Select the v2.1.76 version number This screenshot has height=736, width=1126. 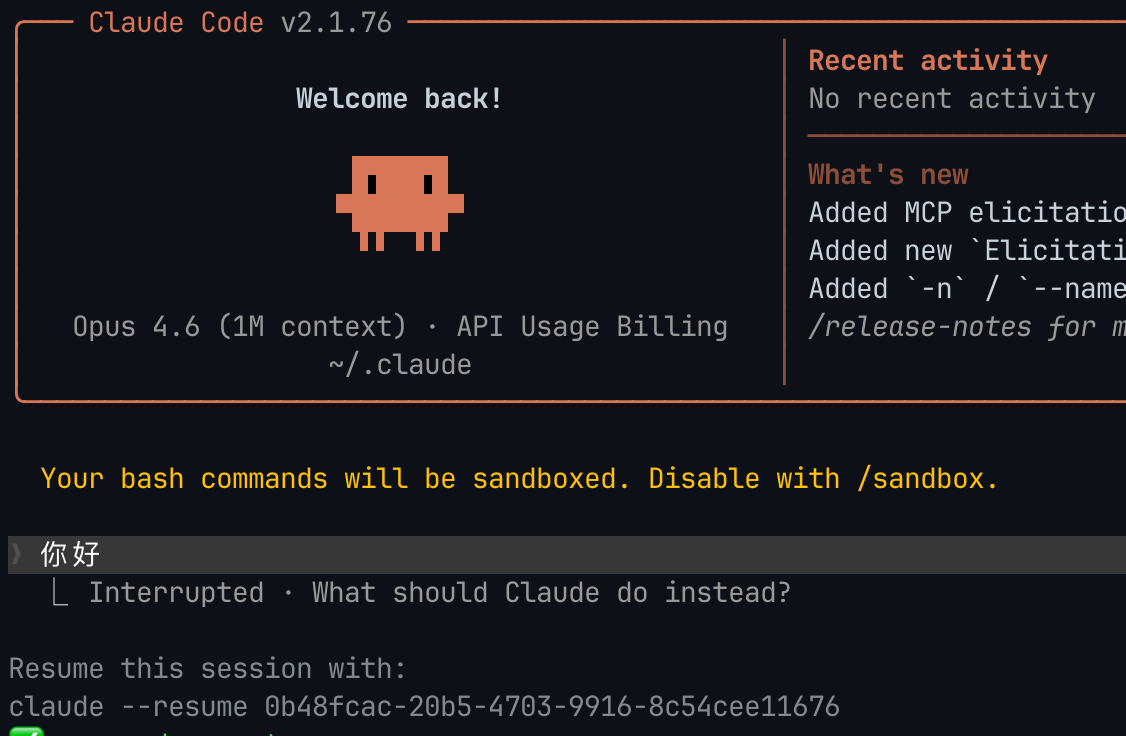[336, 22]
